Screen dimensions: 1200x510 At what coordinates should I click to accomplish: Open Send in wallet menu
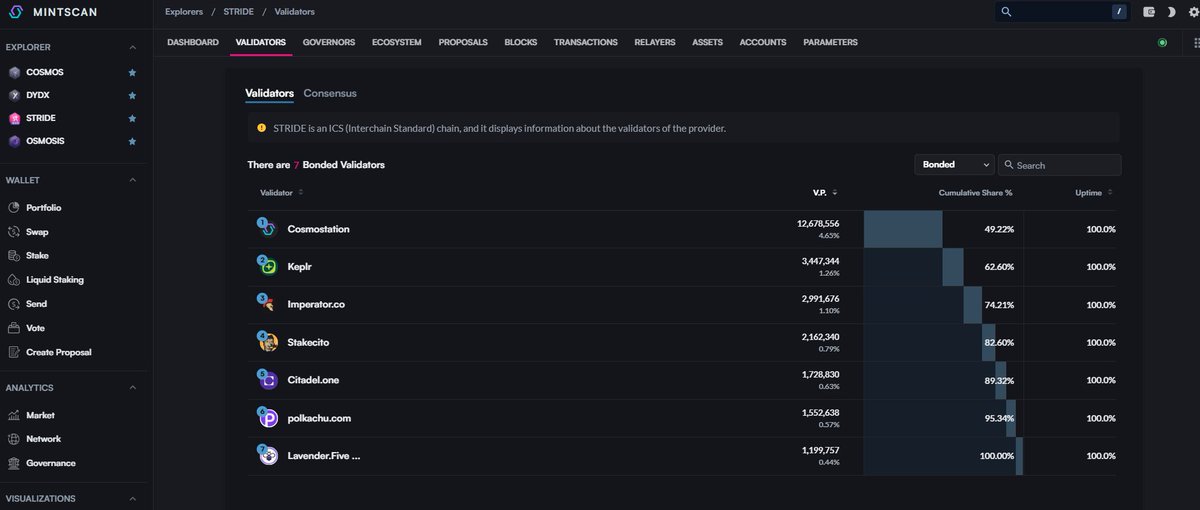tap(36, 304)
